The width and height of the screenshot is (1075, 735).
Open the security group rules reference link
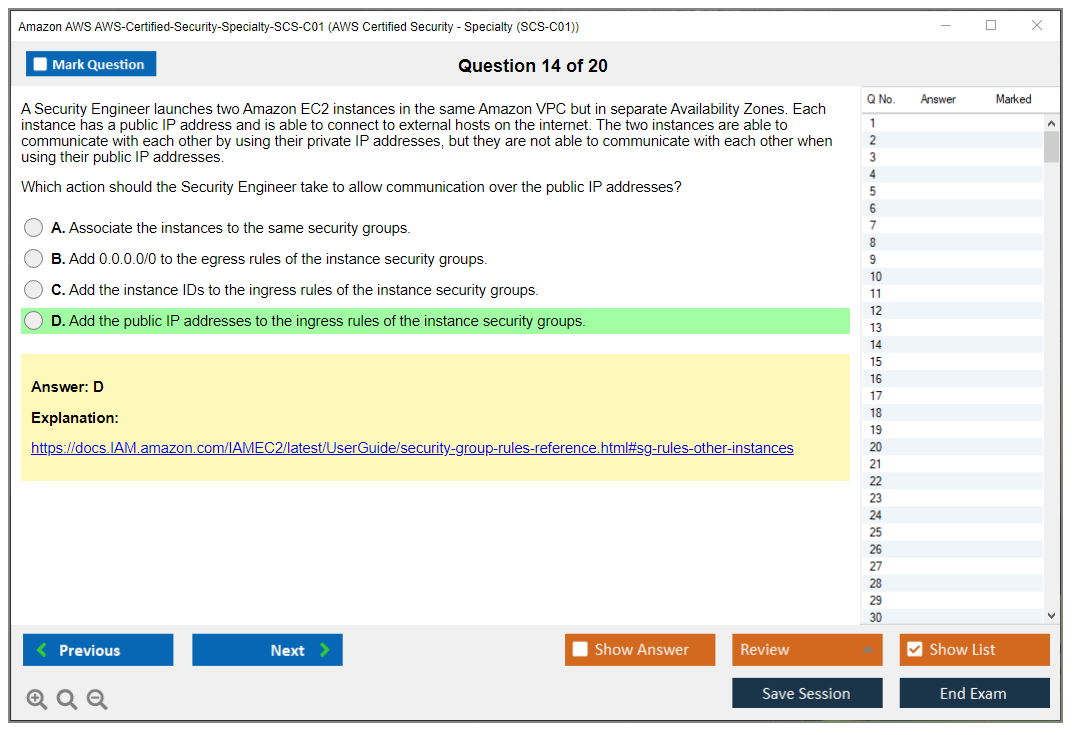412,448
